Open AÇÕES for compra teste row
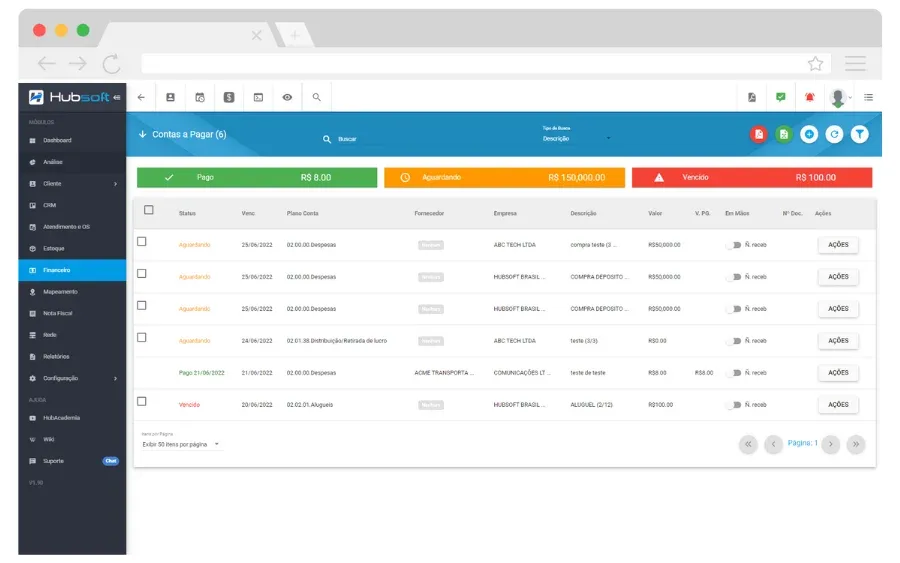 pyautogui.click(x=838, y=245)
